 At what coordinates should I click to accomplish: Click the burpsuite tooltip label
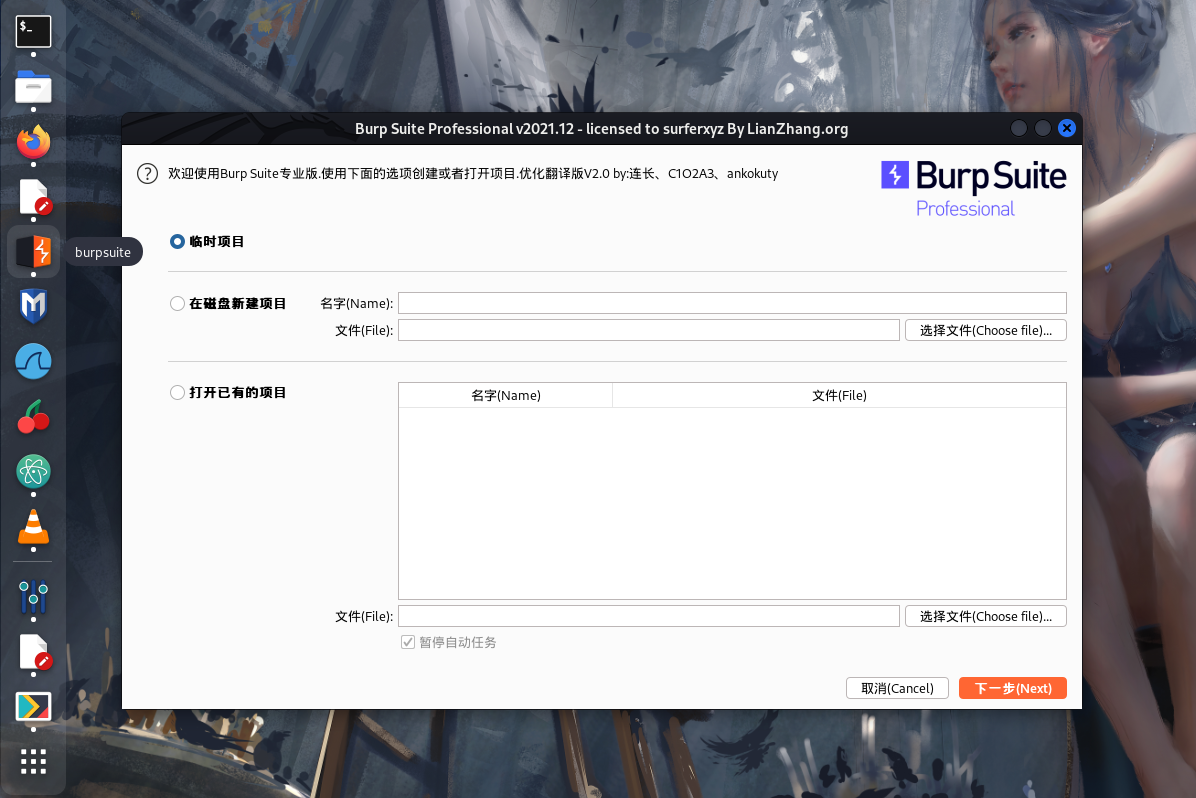[103, 252]
